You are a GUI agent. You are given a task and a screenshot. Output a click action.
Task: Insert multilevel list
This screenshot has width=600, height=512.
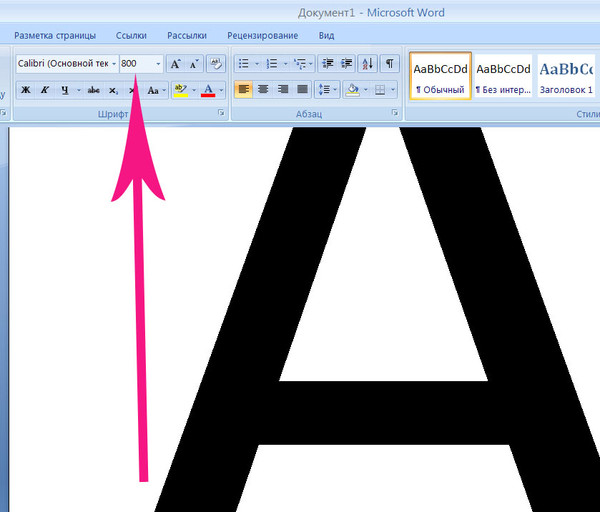click(300, 64)
